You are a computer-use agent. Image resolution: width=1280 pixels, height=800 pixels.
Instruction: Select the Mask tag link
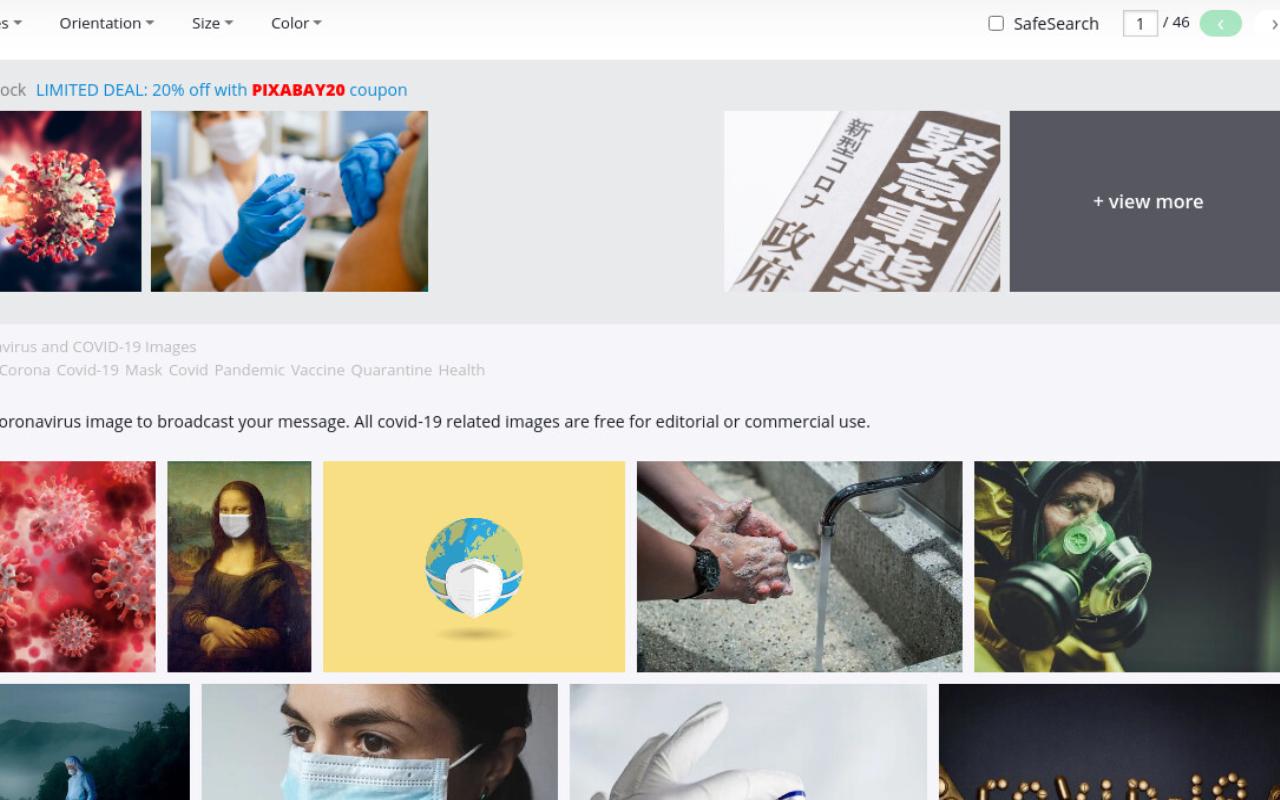pyautogui.click(x=144, y=370)
